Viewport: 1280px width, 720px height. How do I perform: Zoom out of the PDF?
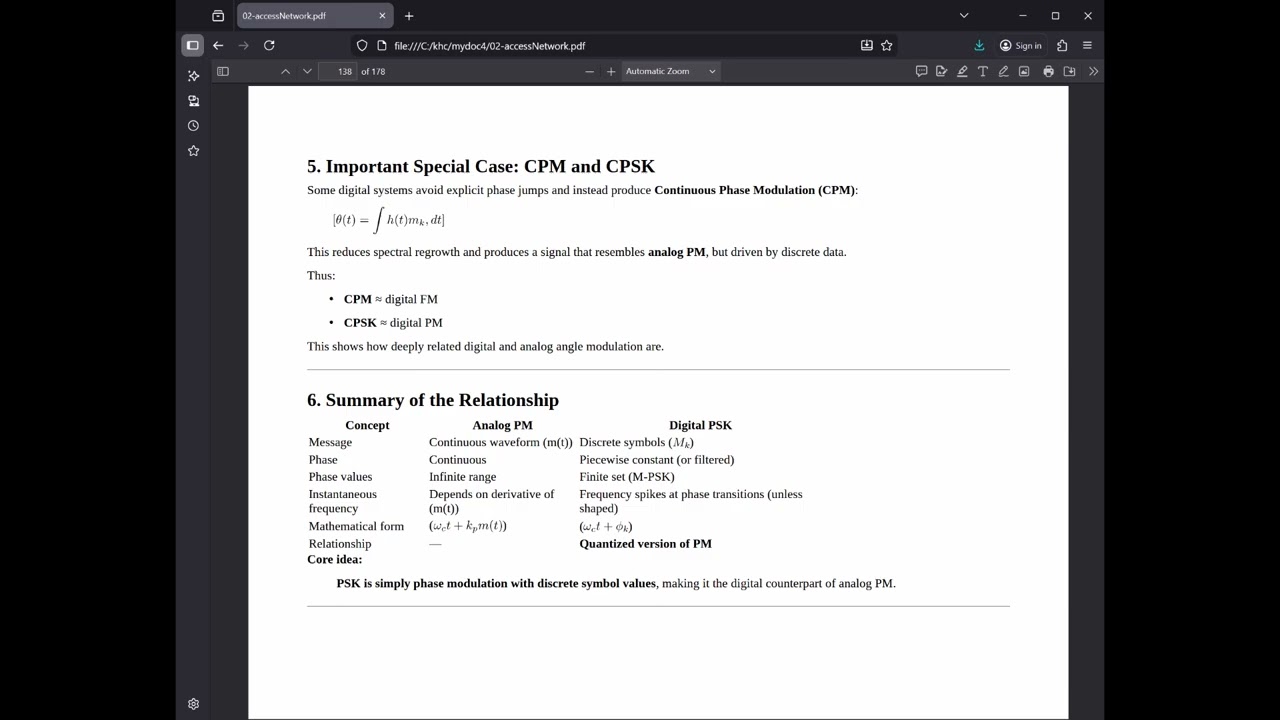[589, 71]
